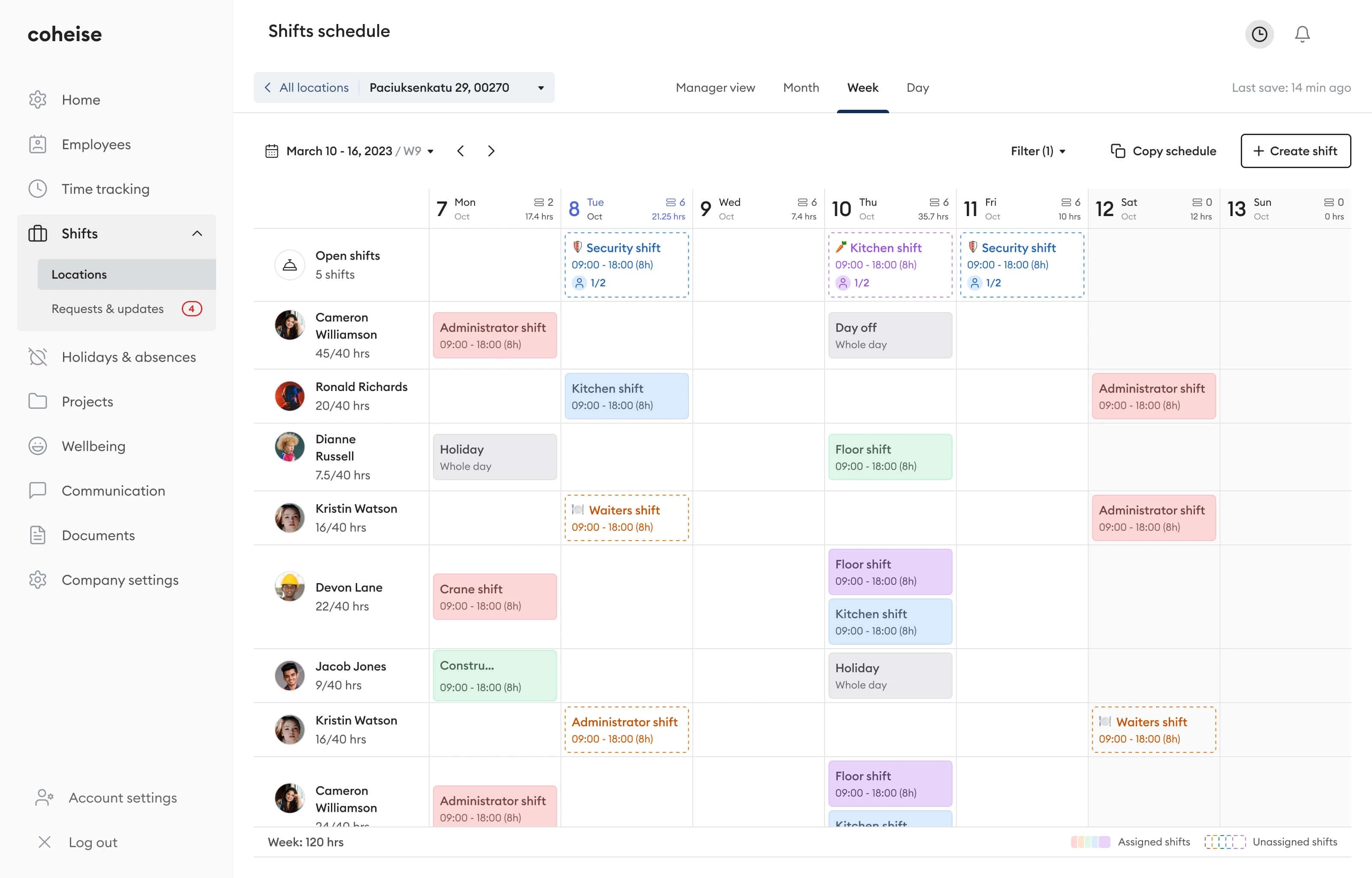
Task: Click the carrot icon on open Kitchen shift
Action: click(841, 247)
